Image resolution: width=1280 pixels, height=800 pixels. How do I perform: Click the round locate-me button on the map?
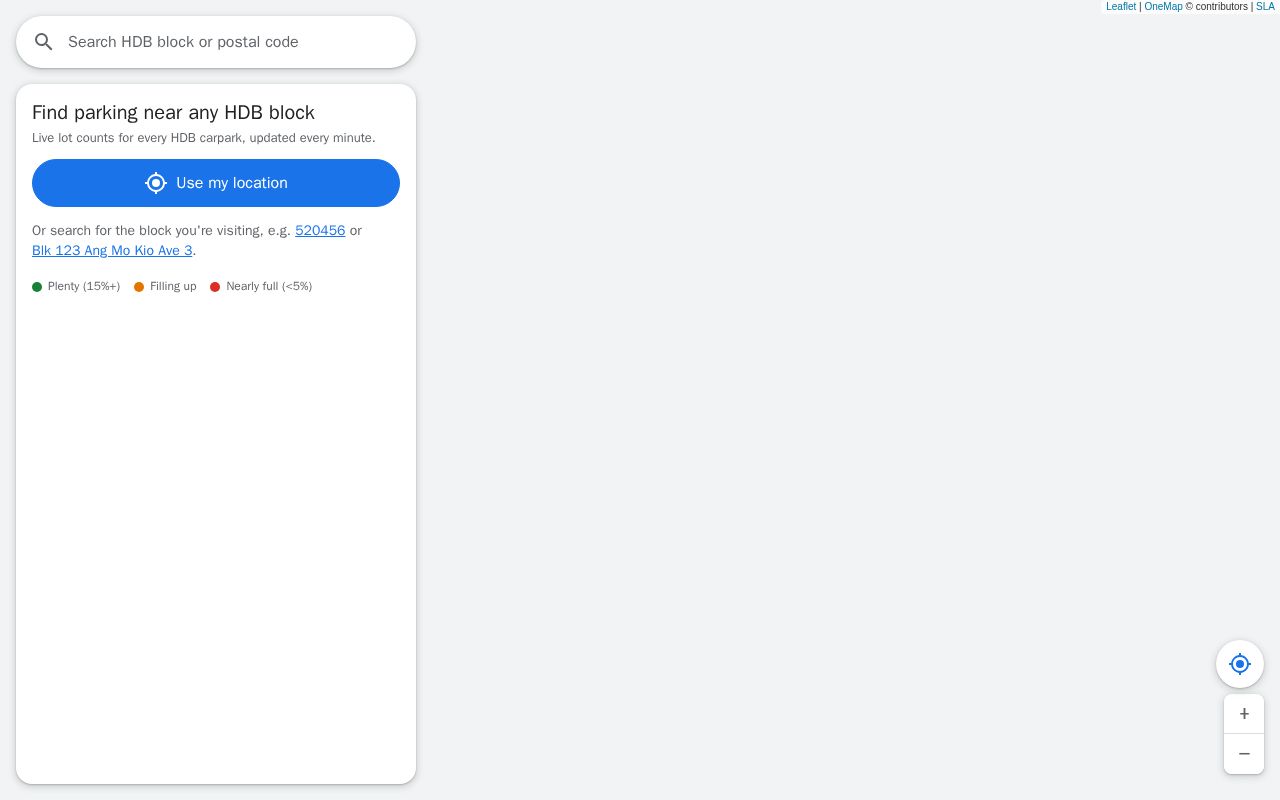1240,664
